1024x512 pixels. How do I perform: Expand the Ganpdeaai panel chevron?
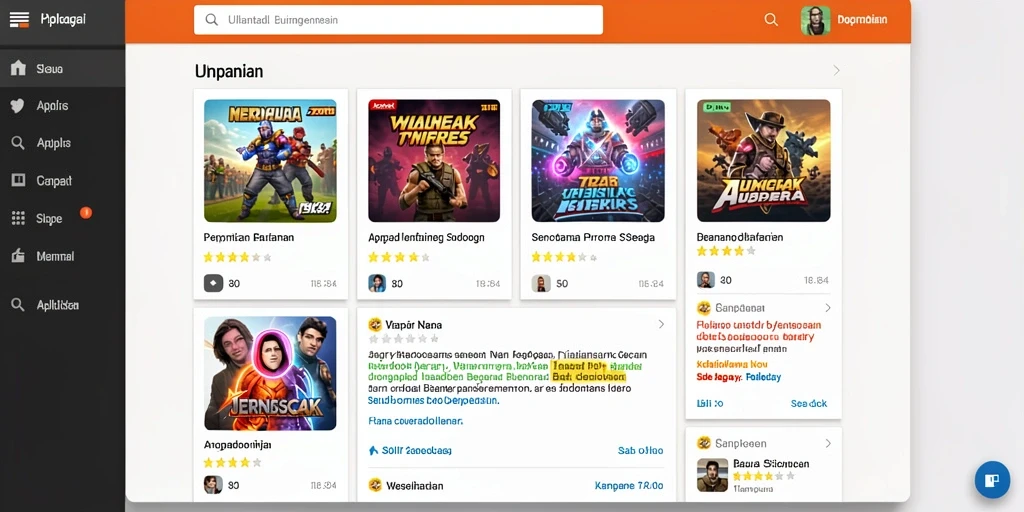(x=827, y=308)
